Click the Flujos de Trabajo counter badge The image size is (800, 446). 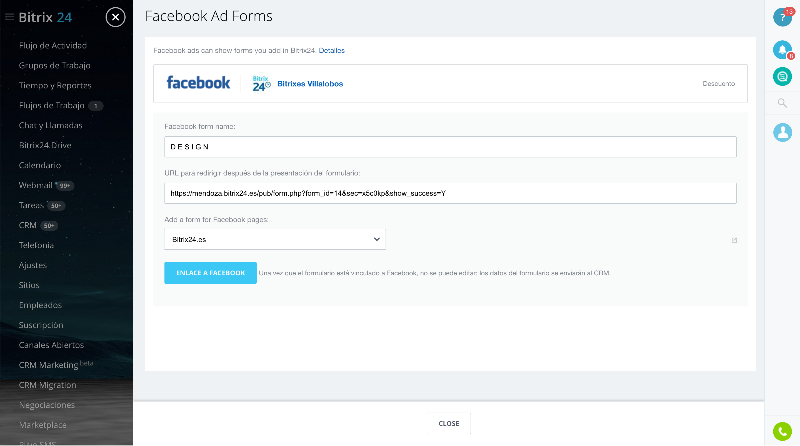pos(95,106)
